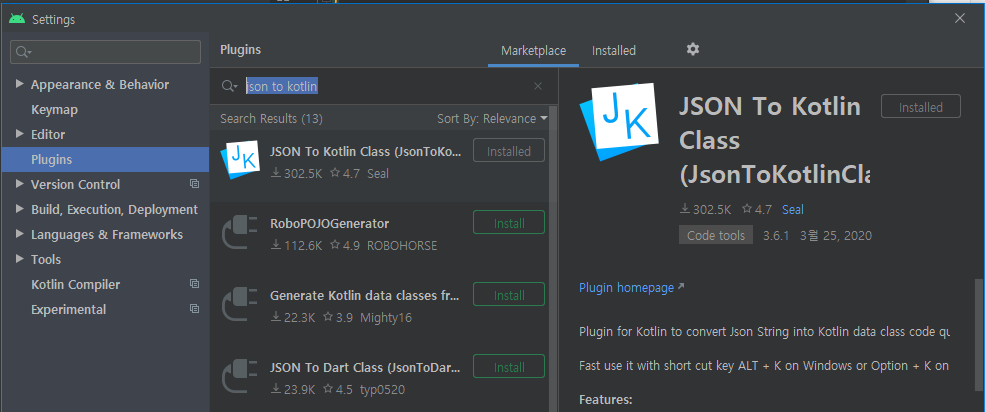The width and height of the screenshot is (985, 412).
Task: Select Keymap in settings tree
Action: click(55, 110)
